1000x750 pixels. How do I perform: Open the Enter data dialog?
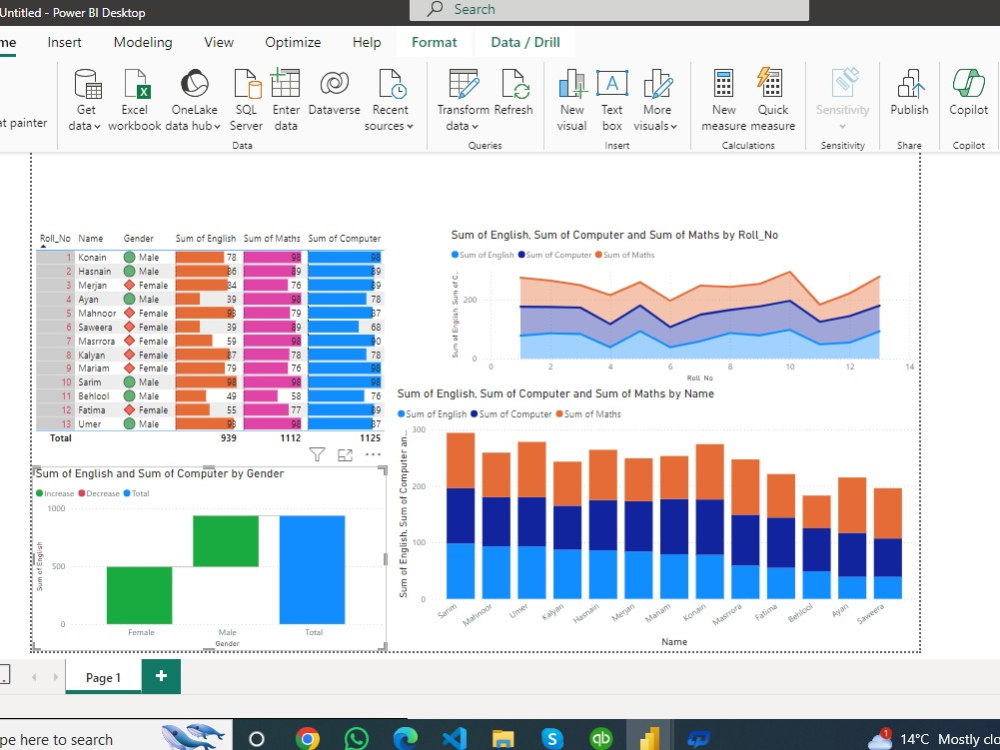(x=286, y=97)
